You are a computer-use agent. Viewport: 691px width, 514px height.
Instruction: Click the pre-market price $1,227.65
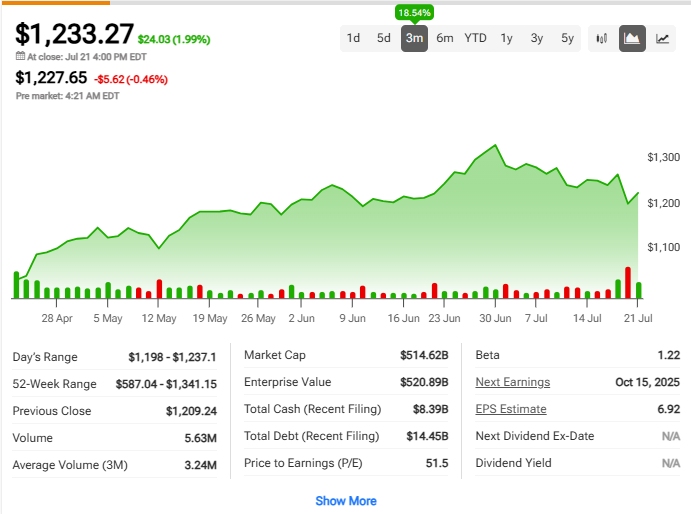click(51, 78)
